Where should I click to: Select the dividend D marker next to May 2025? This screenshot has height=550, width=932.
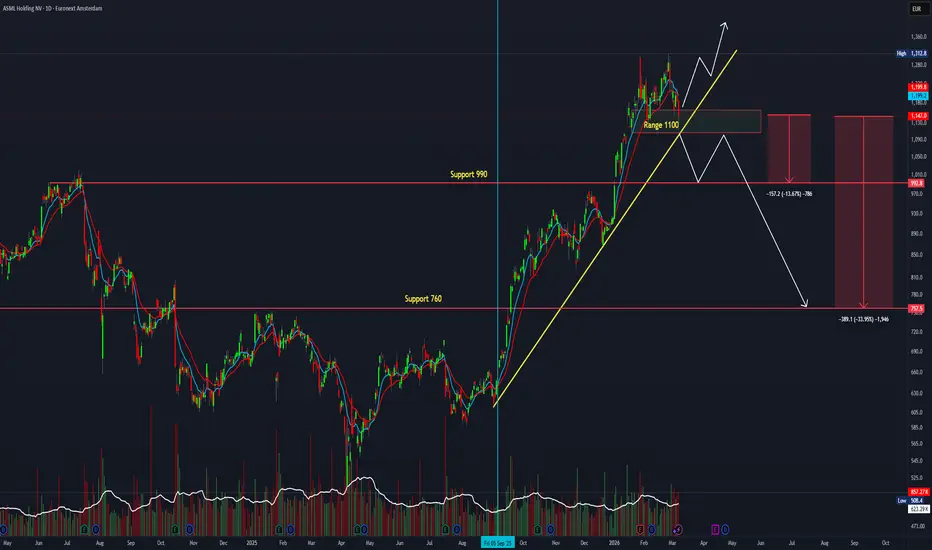click(x=364, y=529)
